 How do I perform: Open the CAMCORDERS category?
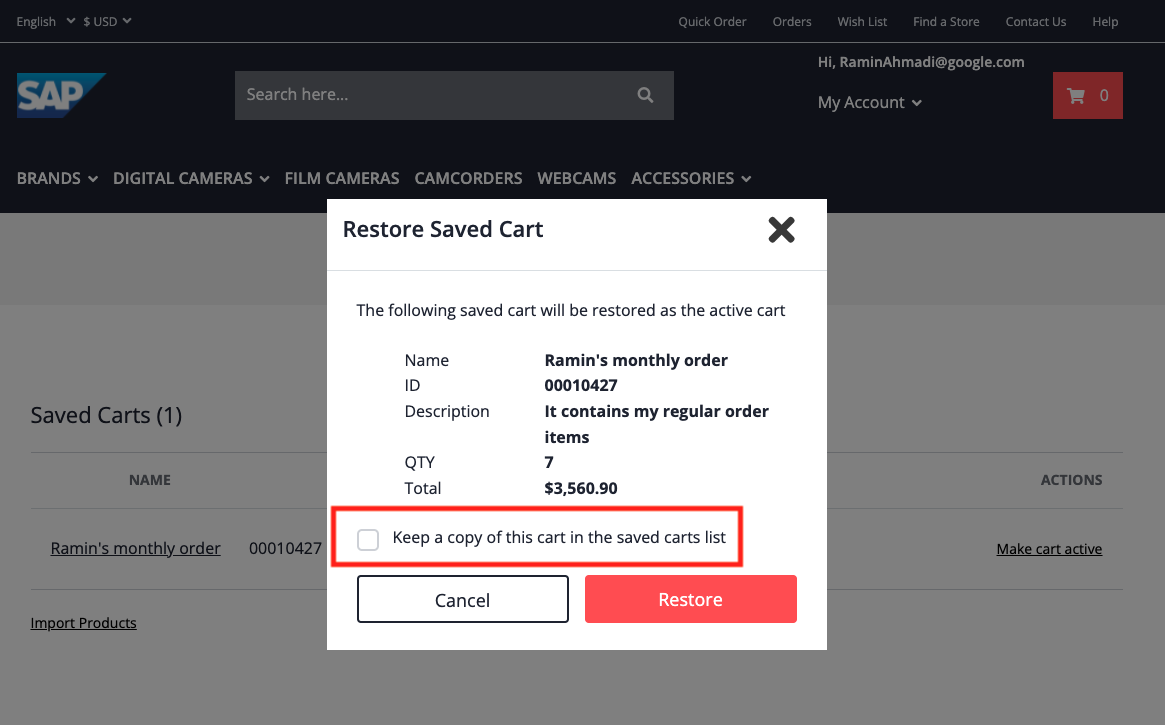tap(468, 178)
